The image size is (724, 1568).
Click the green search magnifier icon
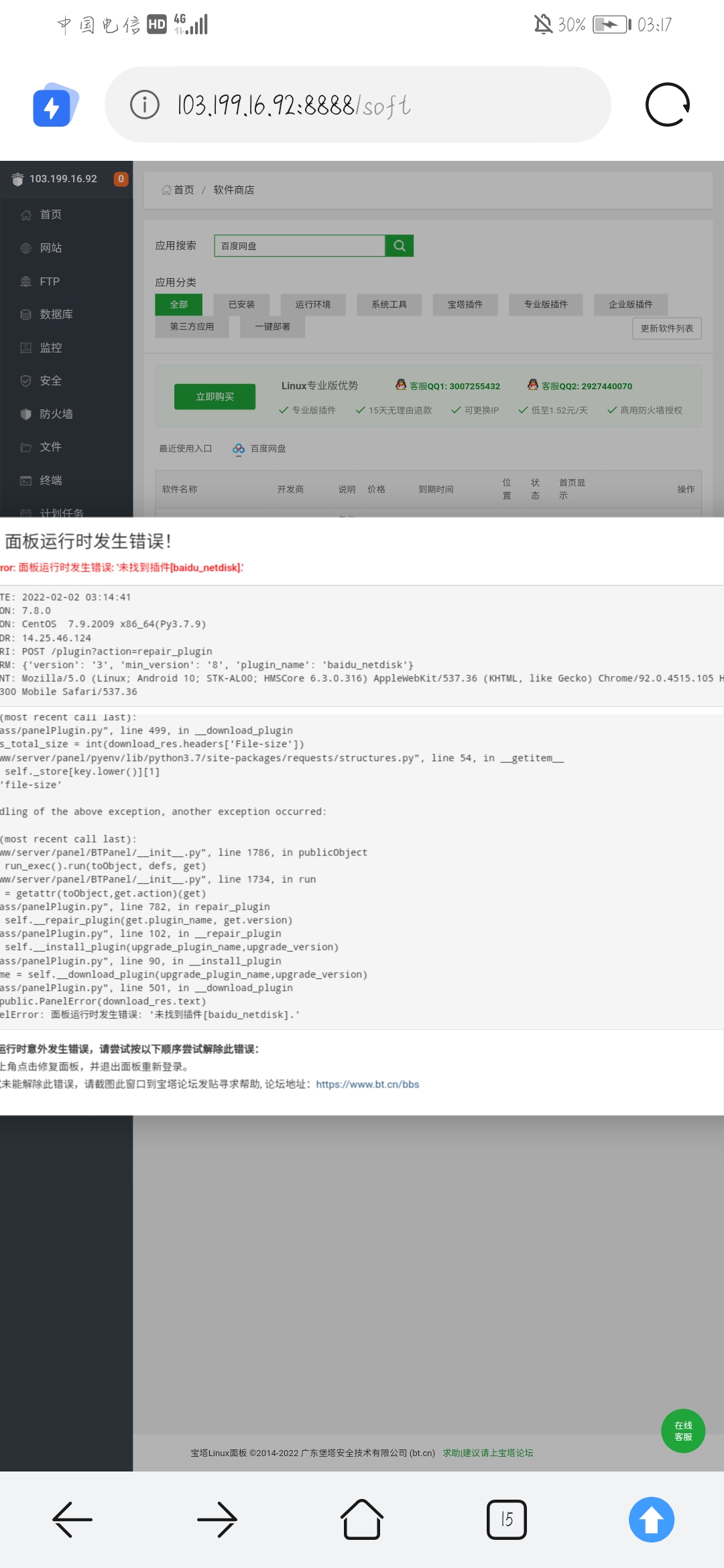tap(400, 246)
